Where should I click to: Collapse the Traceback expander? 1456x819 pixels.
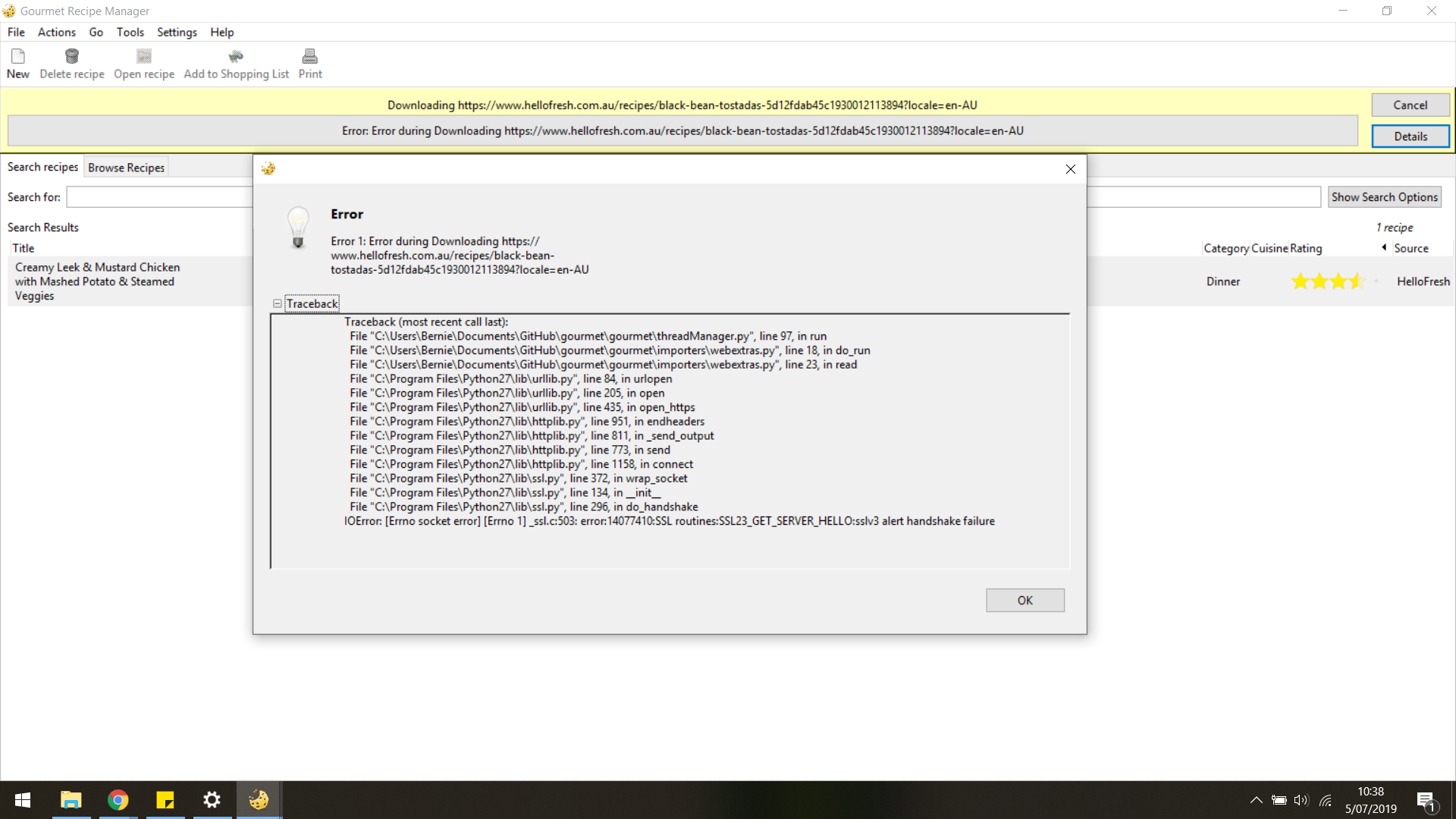(x=278, y=303)
